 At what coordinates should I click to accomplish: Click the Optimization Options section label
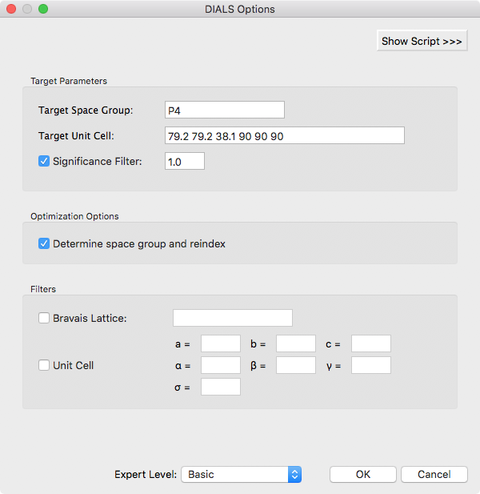[75, 216]
